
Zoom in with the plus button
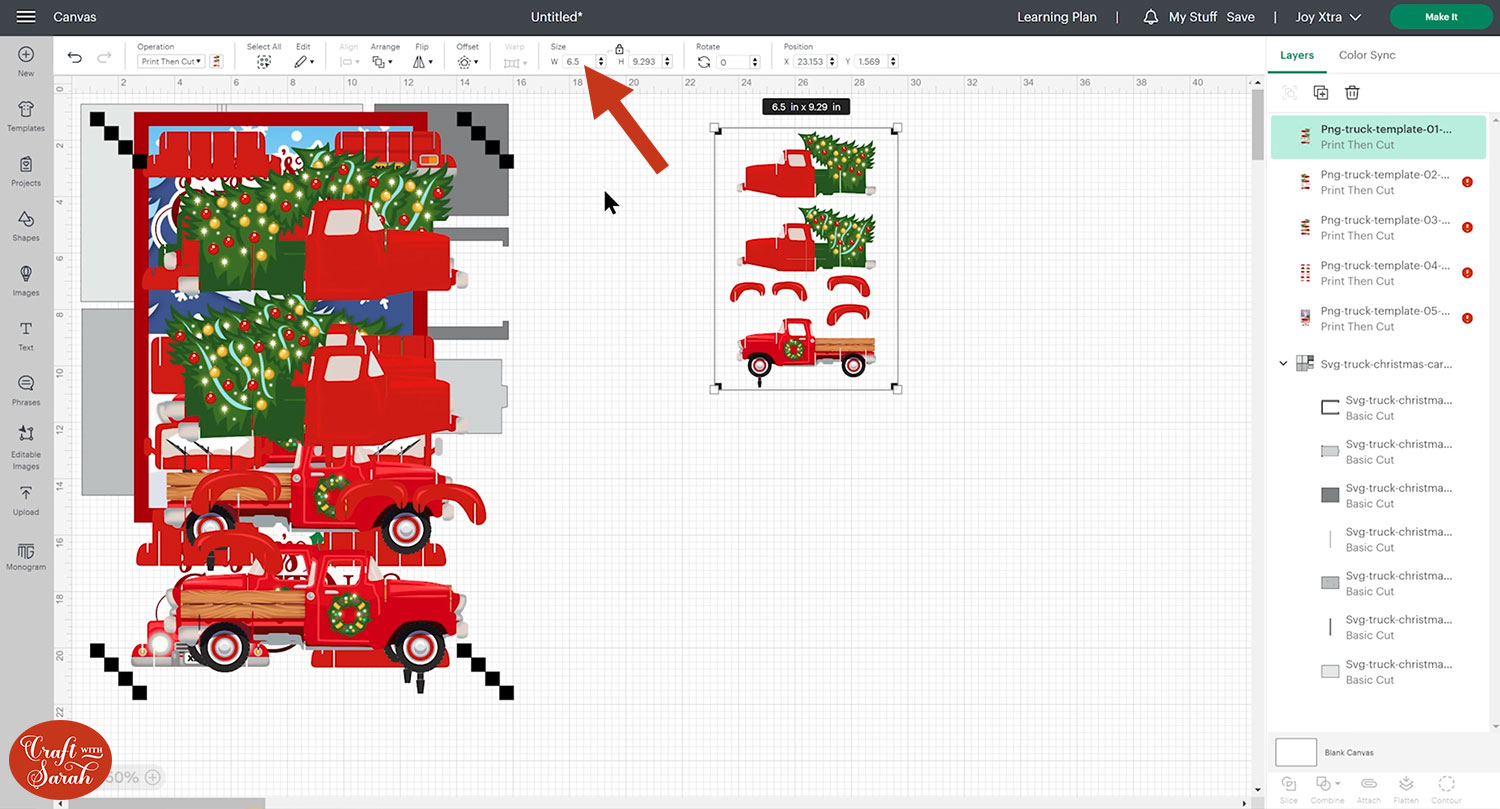tap(152, 777)
